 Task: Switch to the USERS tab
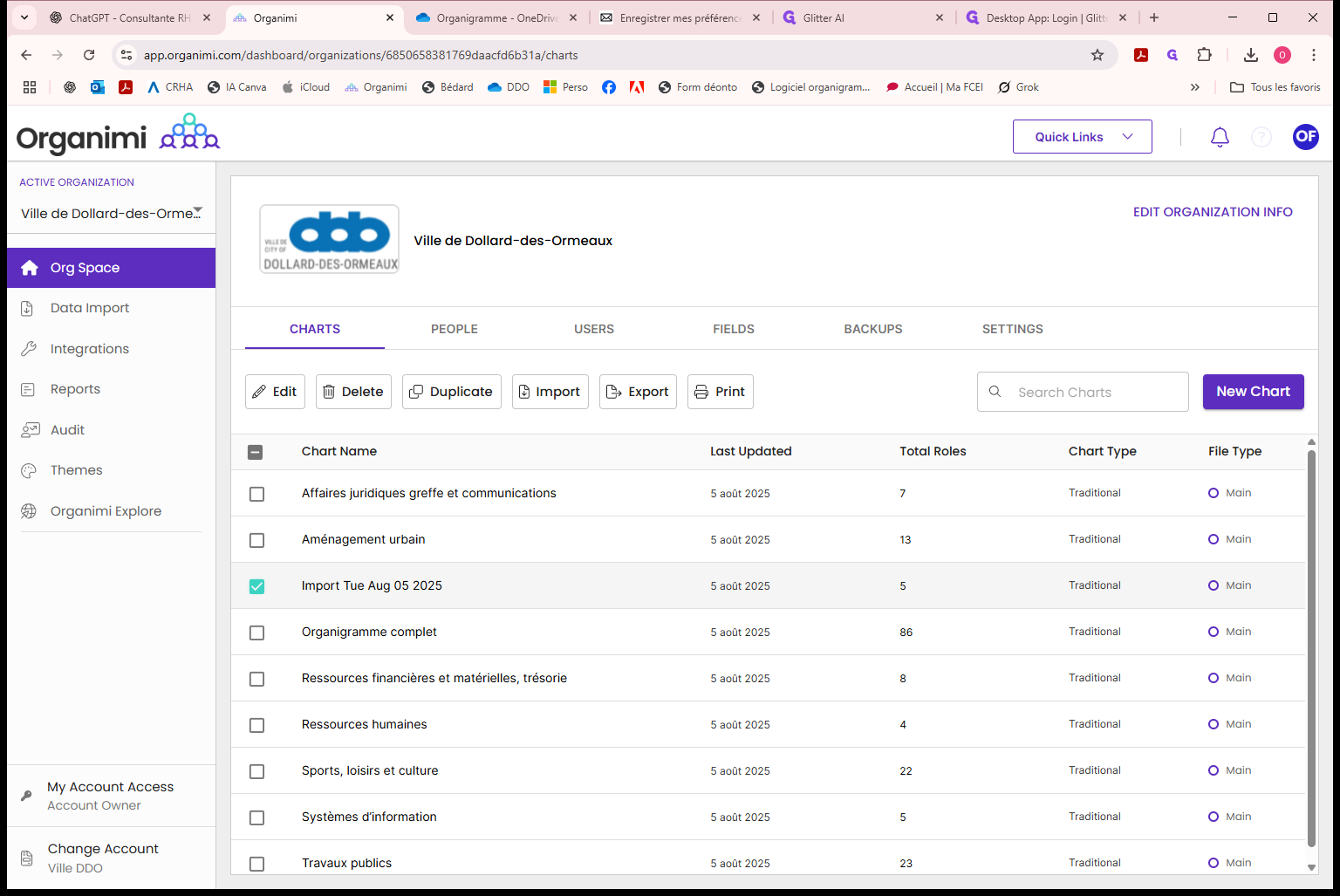coord(594,329)
